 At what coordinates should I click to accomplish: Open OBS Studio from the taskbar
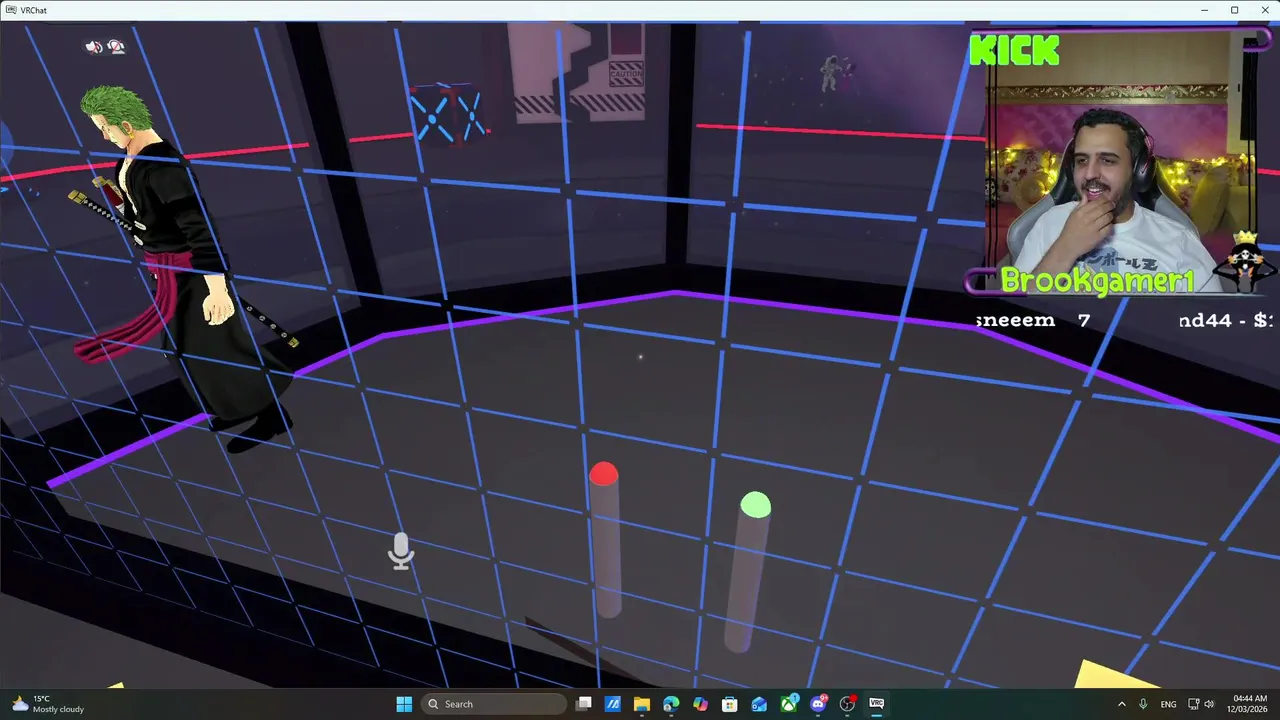tap(848, 704)
